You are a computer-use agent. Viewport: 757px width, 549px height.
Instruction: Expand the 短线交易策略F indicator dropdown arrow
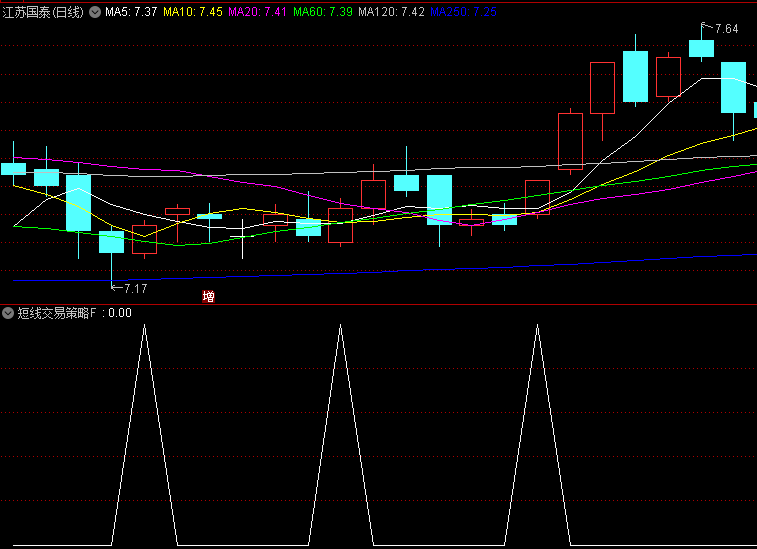(8, 313)
